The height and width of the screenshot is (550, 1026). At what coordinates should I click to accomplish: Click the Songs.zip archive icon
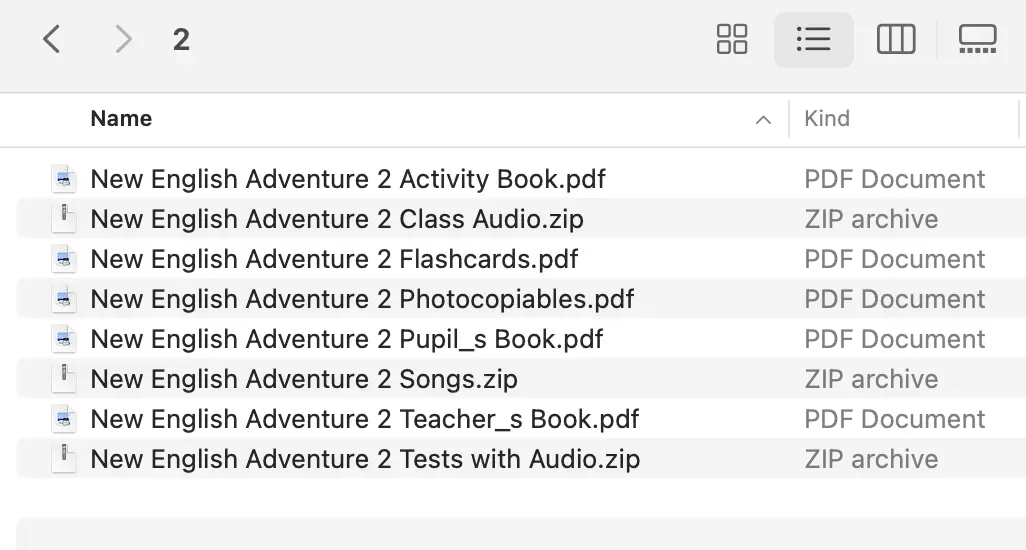pos(64,379)
